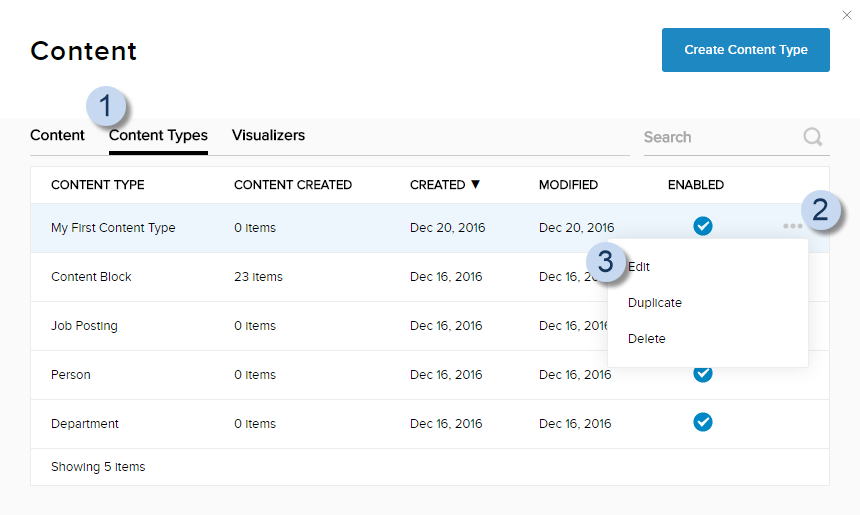
Task: Select Edit from the context menu
Action: pyautogui.click(x=640, y=267)
